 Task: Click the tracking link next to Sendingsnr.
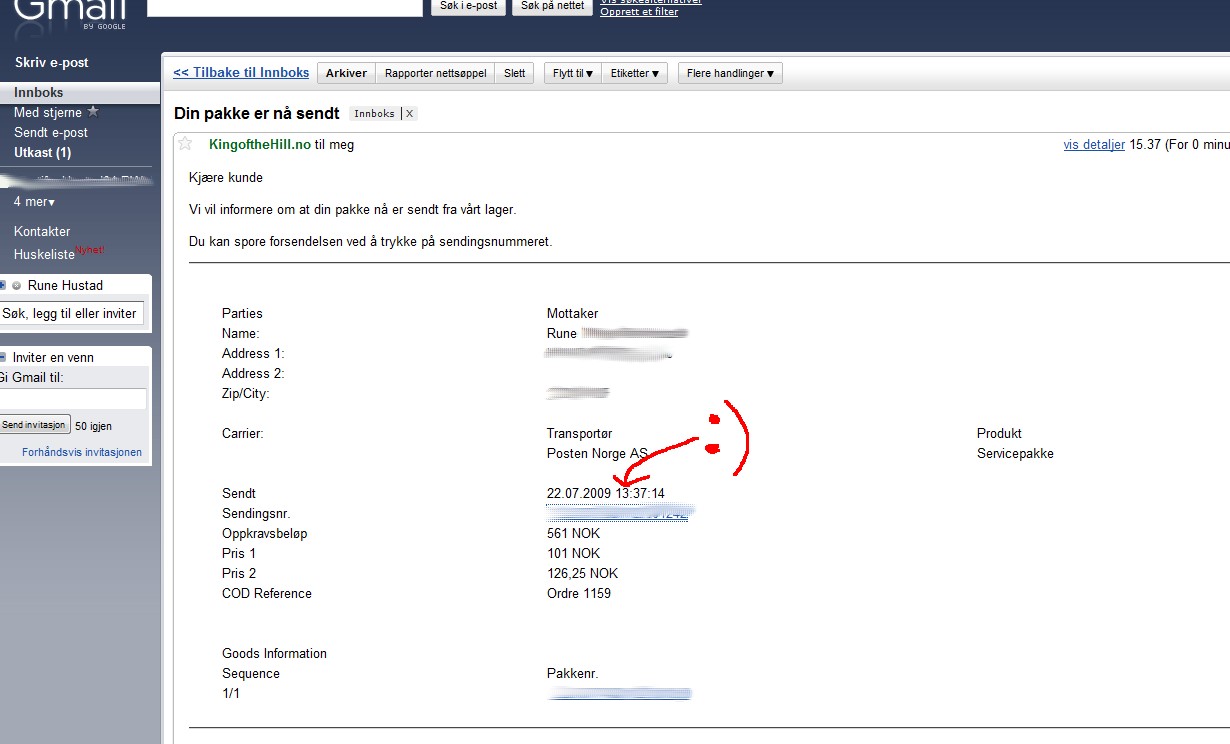620,513
